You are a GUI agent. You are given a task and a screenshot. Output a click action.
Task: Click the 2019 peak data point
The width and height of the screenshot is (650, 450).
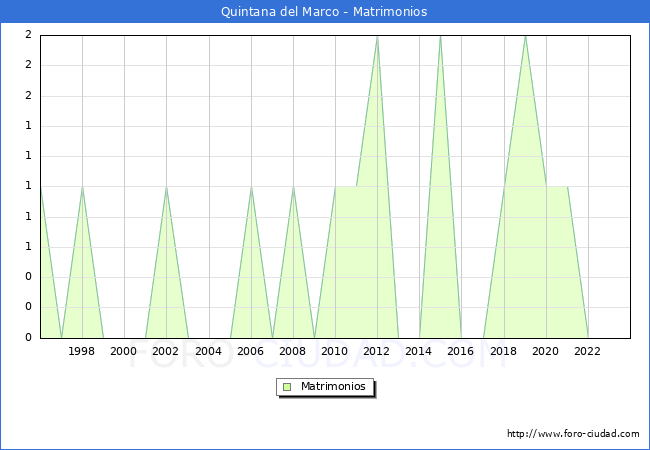[x=525, y=36]
